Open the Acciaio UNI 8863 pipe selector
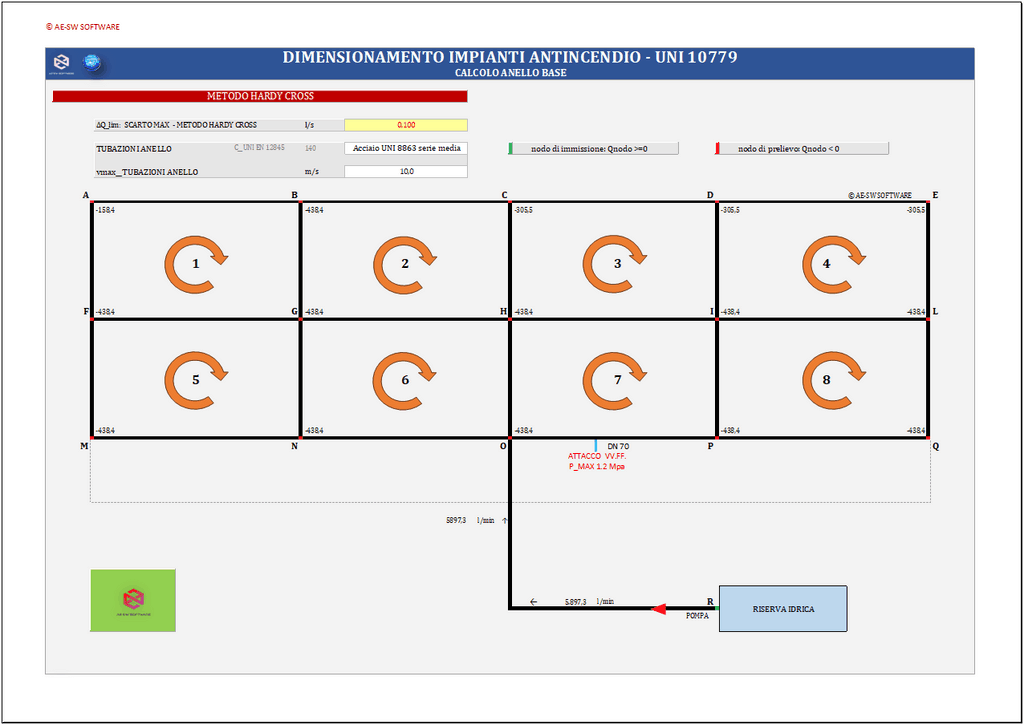Screen dimensions: 1024x725 405,148
